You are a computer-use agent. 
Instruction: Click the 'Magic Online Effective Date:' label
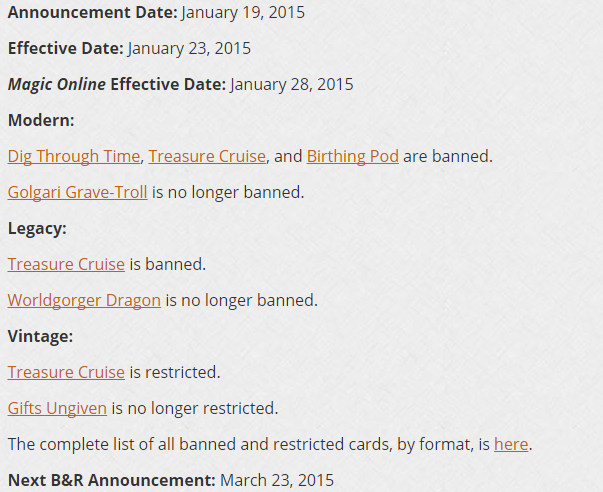116,84
